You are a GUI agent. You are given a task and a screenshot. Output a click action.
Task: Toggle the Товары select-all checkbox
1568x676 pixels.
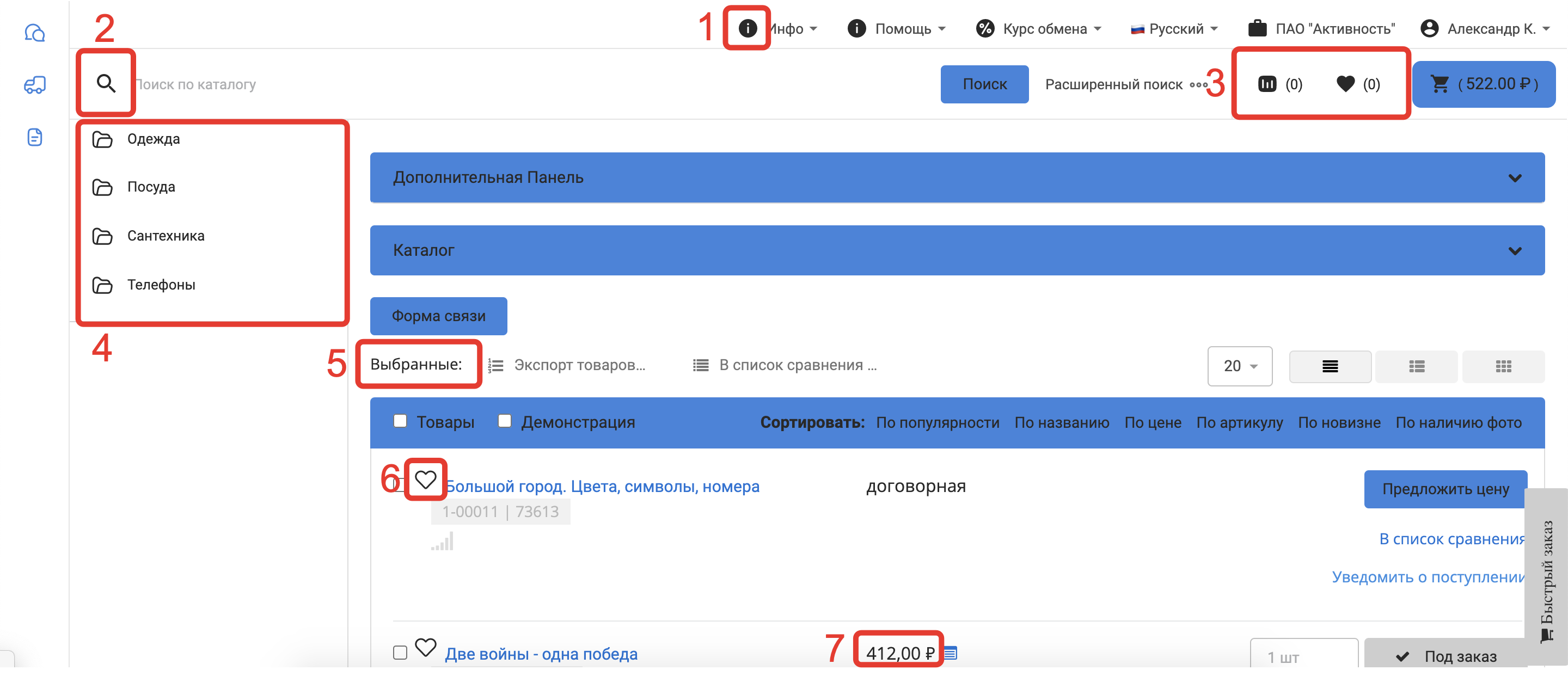pyautogui.click(x=400, y=421)
